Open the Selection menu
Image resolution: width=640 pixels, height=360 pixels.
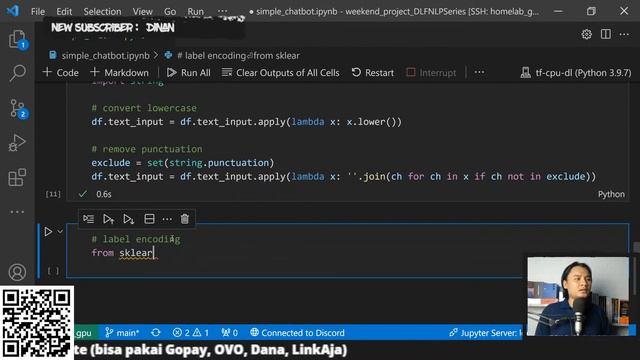(102, 11)
